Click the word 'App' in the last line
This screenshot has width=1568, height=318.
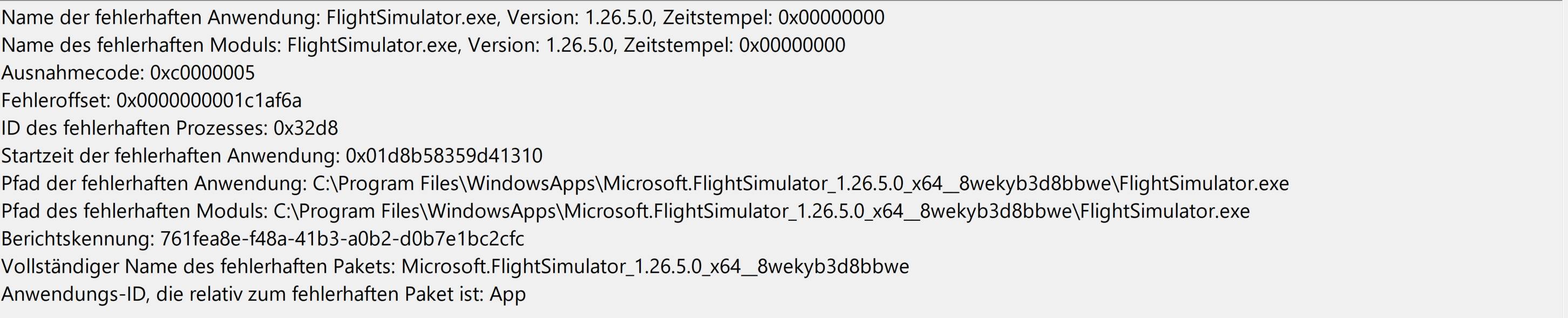[x=508, y=295]
